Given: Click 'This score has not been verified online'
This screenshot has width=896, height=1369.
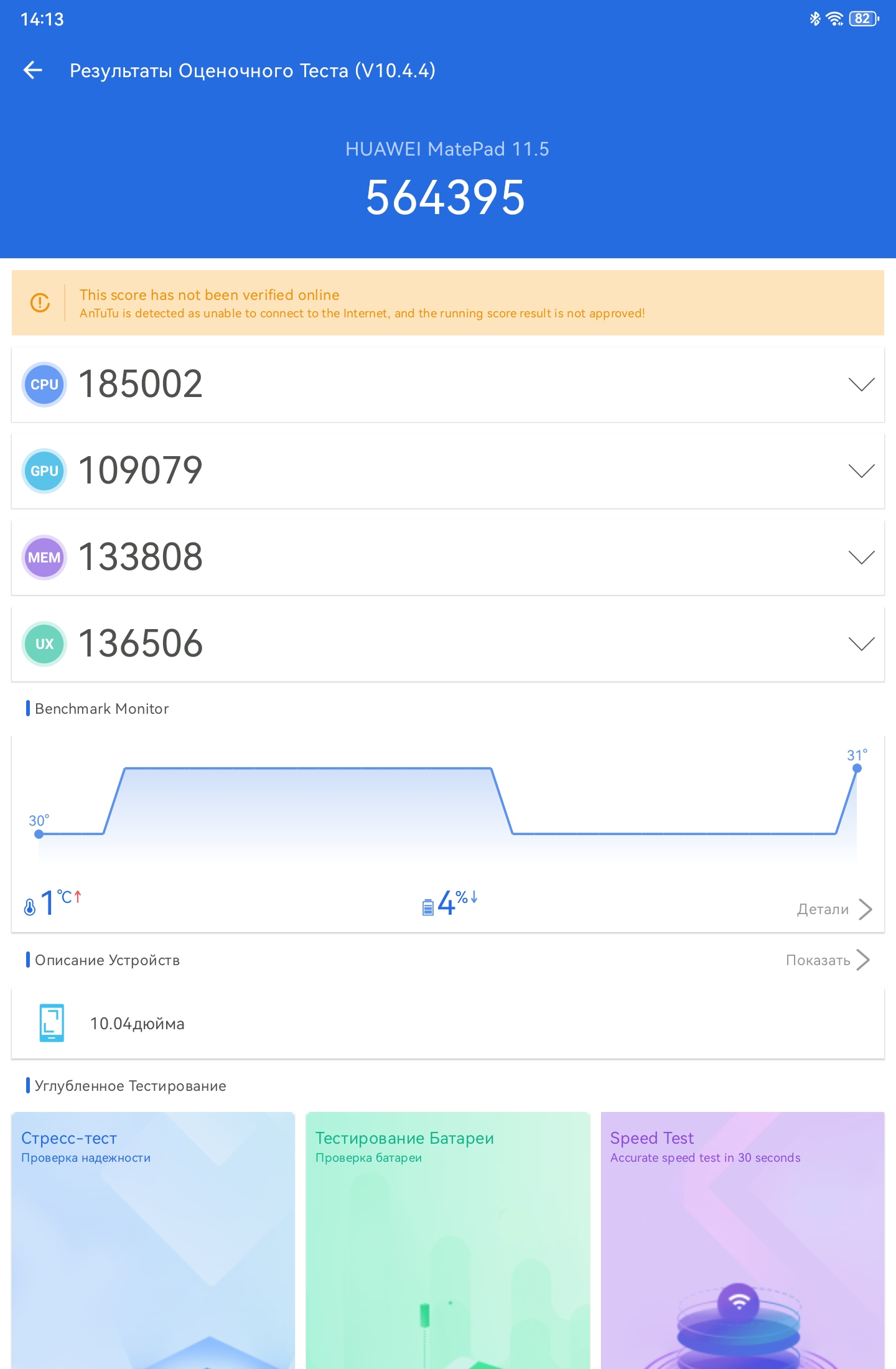Looking at the screenshot, I should 210,294.
